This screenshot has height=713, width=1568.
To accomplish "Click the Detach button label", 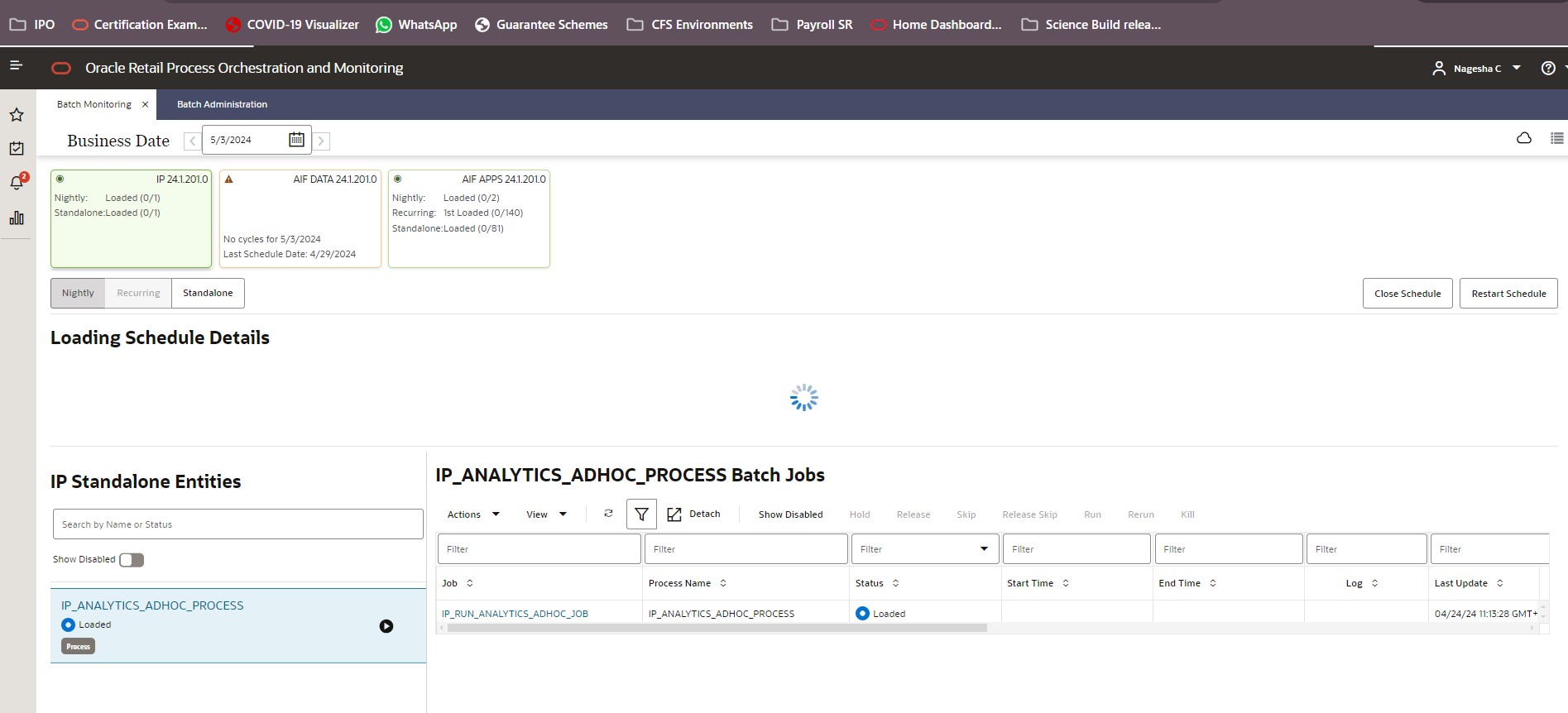I will (704, 514).
